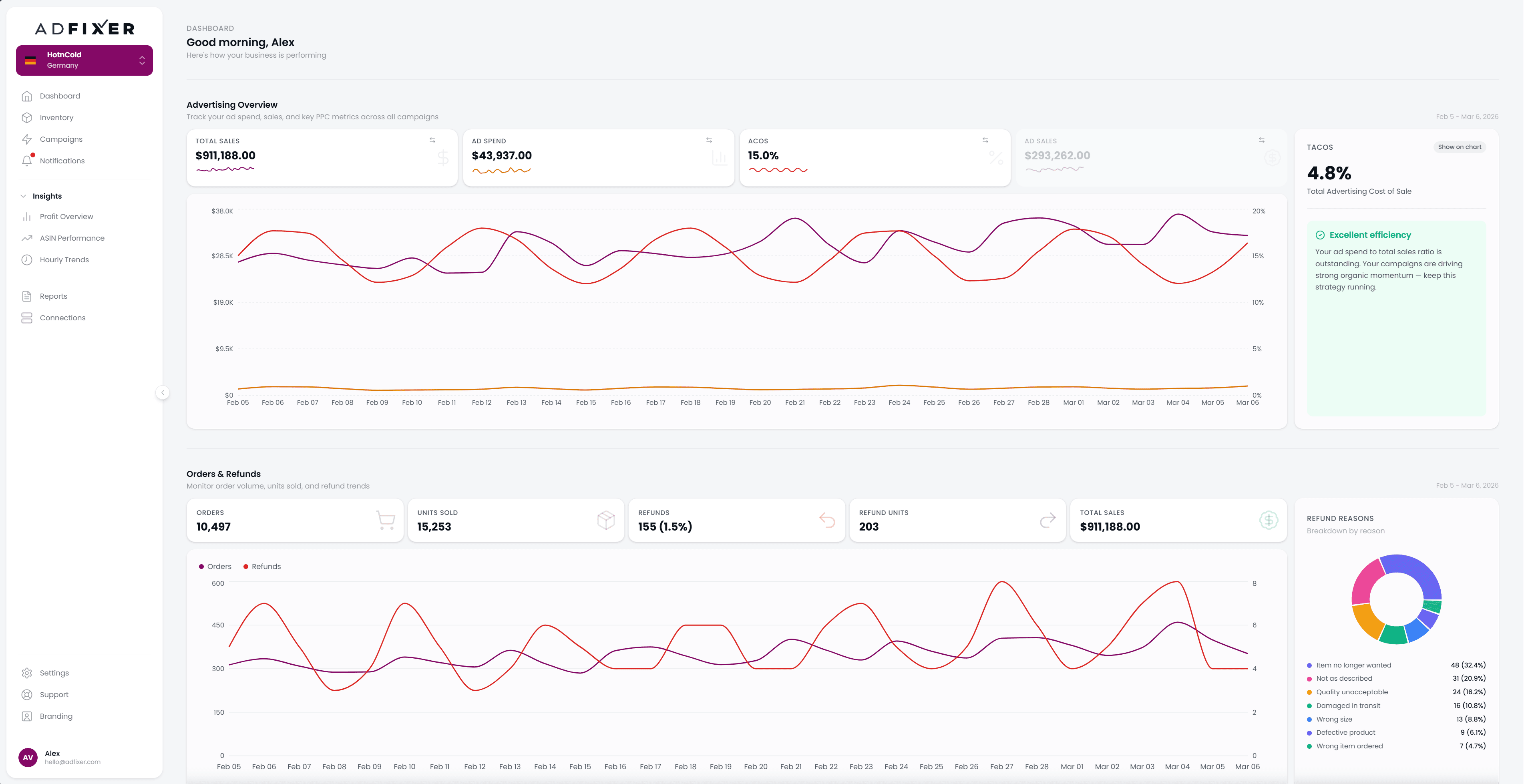1524x784 pixels.
Task: Toggle the Refunds legend off
Action: pos(262,566)
